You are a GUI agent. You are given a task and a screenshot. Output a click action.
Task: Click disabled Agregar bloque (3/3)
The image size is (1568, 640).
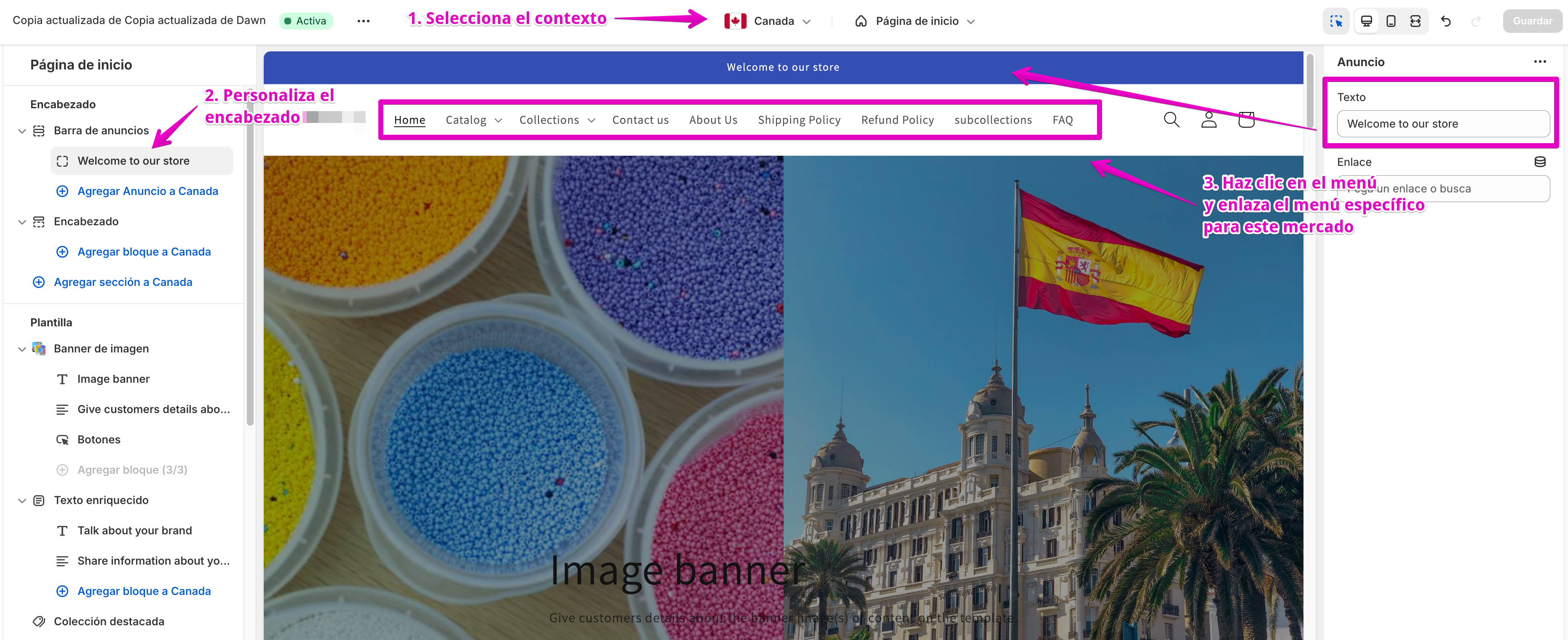(132, 469)
